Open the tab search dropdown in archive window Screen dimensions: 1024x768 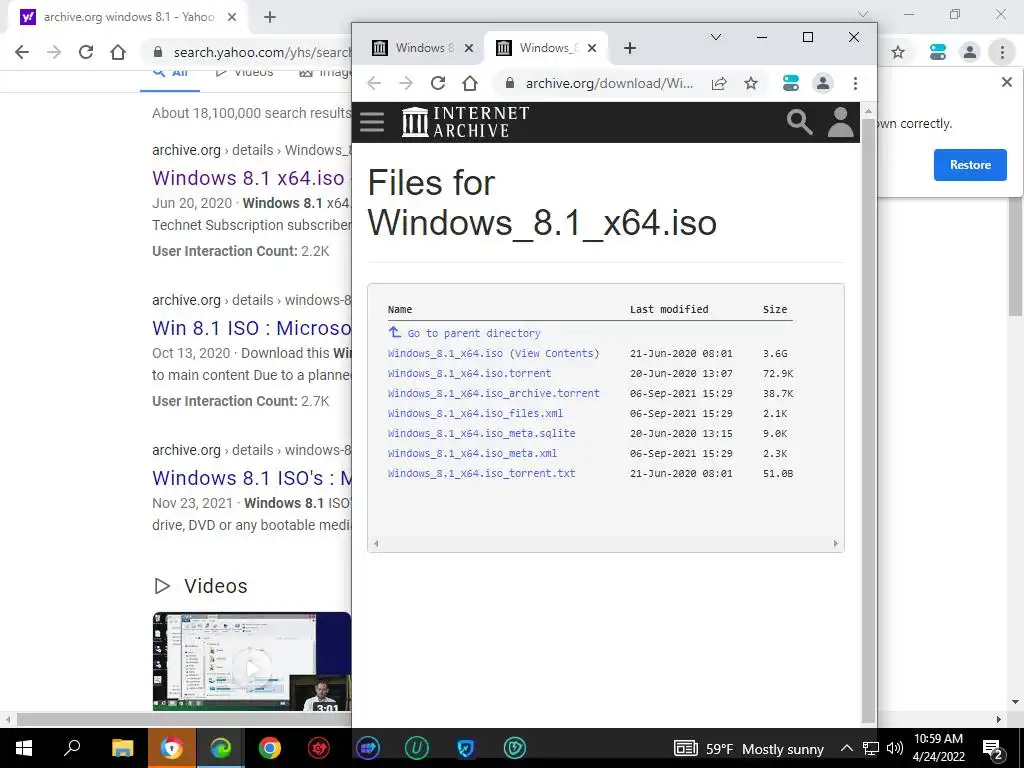click(x=716, y=37)
